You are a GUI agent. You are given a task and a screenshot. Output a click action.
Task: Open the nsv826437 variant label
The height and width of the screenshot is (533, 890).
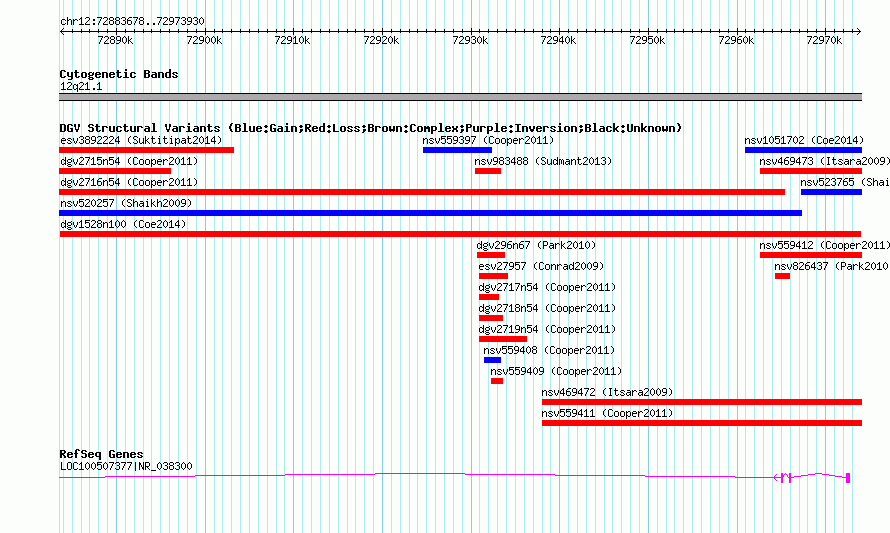(x=832, y=266)
